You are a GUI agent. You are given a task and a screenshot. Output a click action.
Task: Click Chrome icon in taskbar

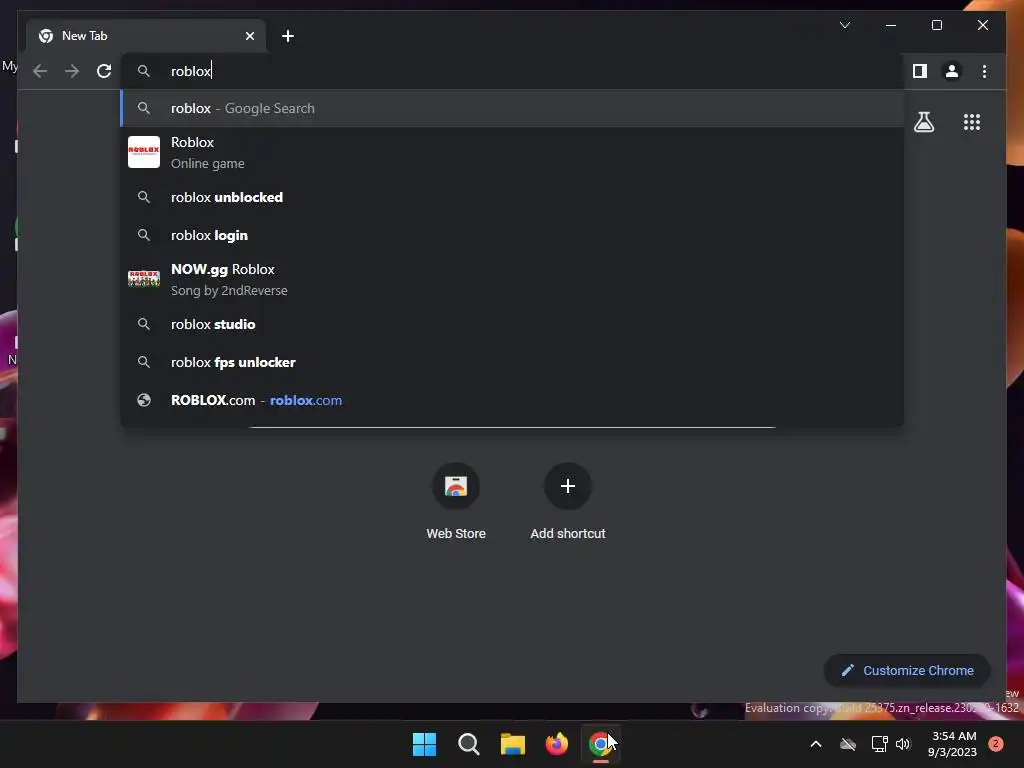[600, 744]
